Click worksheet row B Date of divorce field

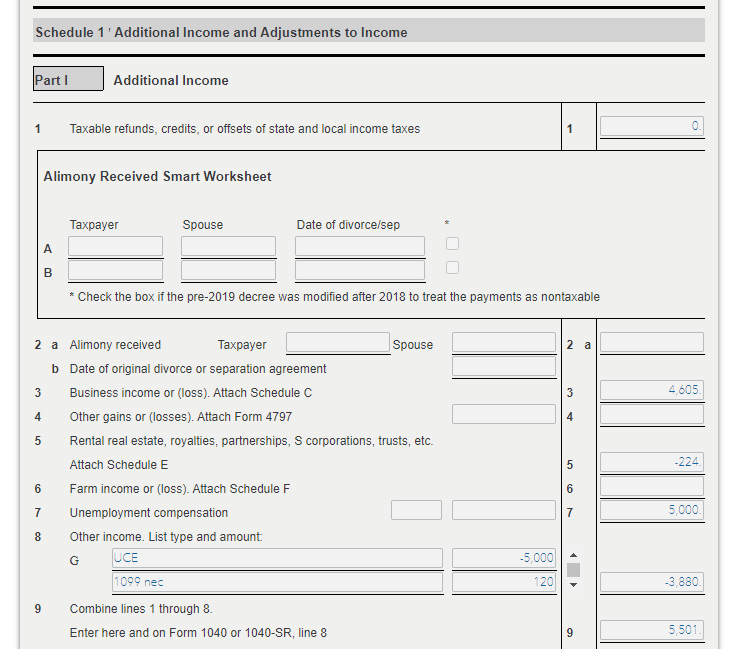click(x=360, y=270)
